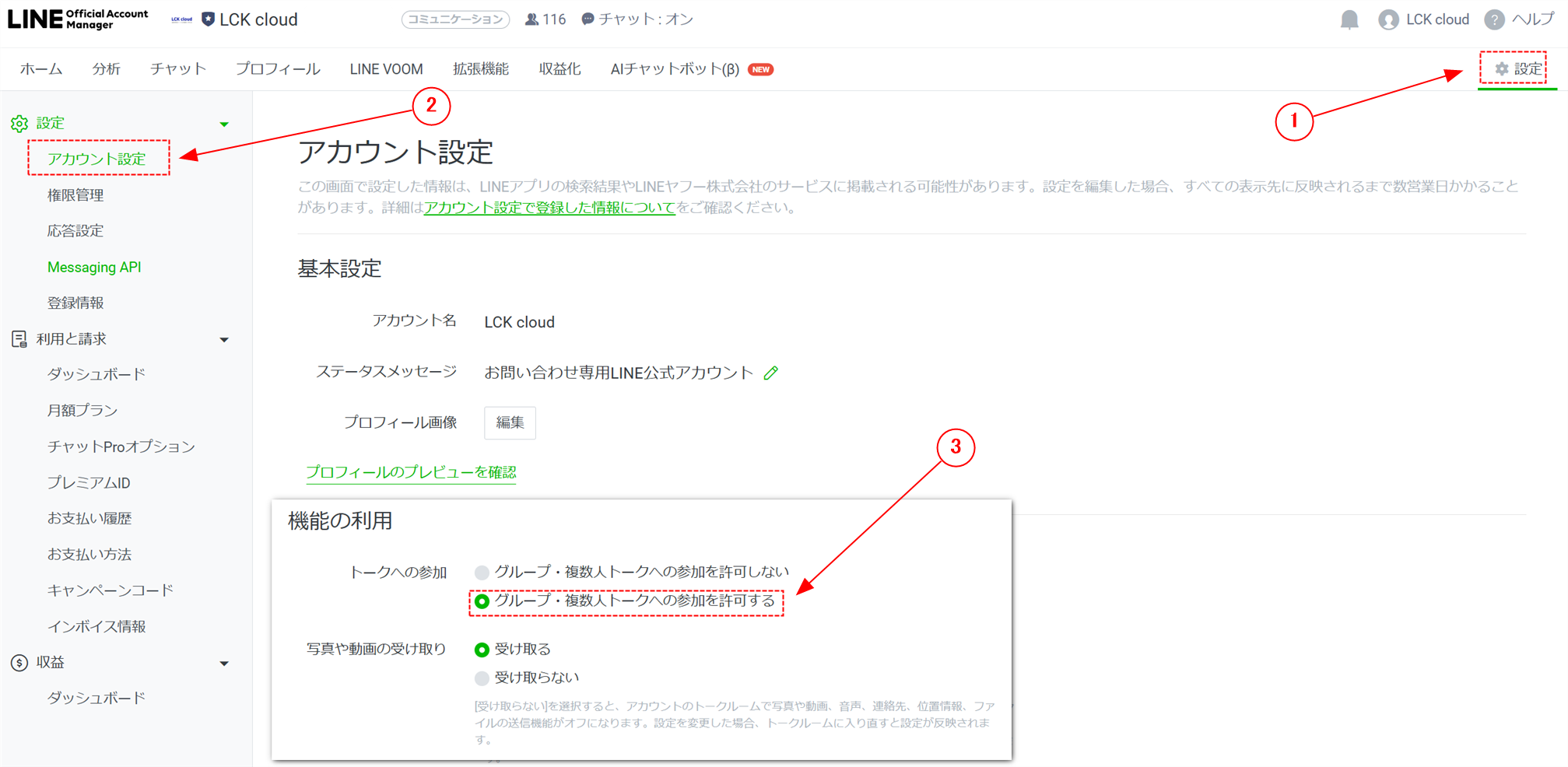This screenshot has width=1568, height=767.
Task: Open アカウント設定で登録した情報について link
Action: point(549,208)
